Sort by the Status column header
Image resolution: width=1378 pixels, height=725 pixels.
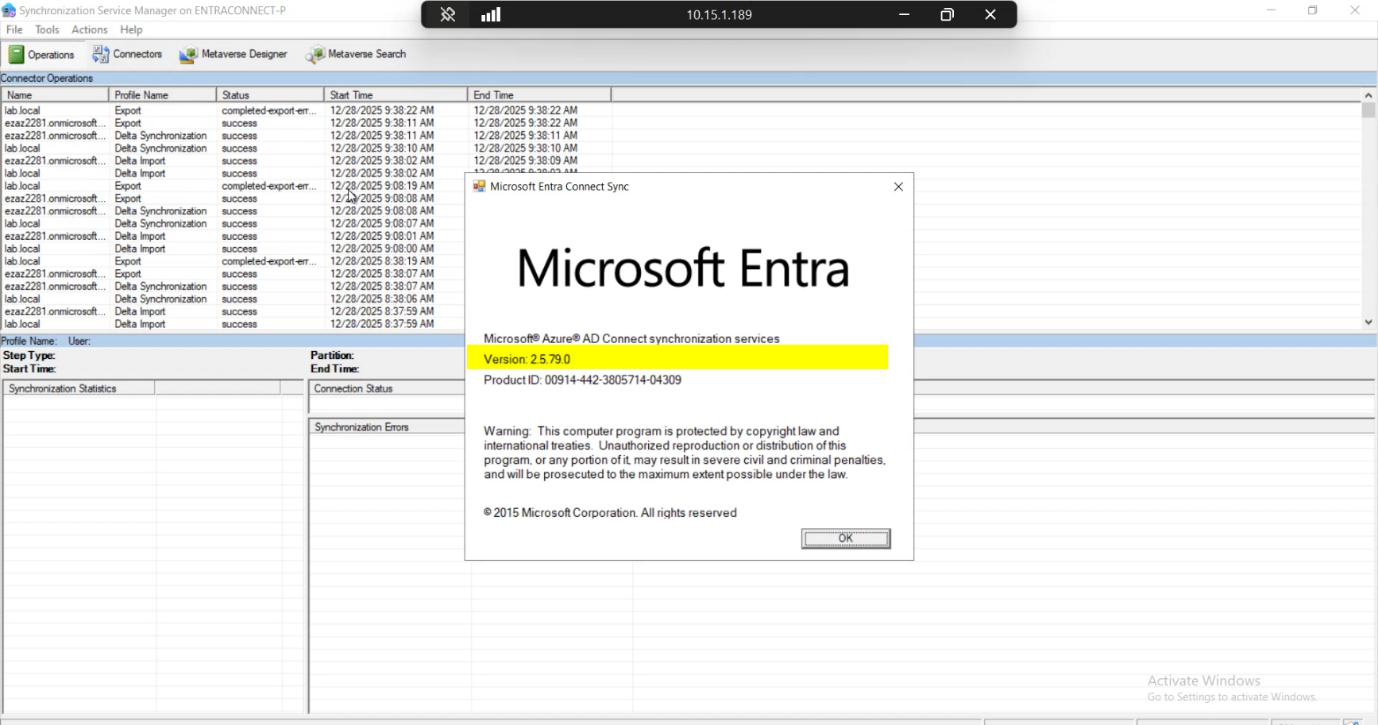pyautogui.click(x=270, y=95)
